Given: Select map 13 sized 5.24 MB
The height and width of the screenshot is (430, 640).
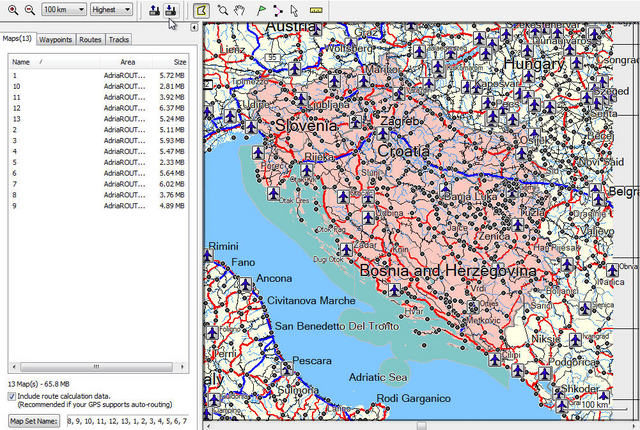Looking at the screenshot, I should click(98, 119).
